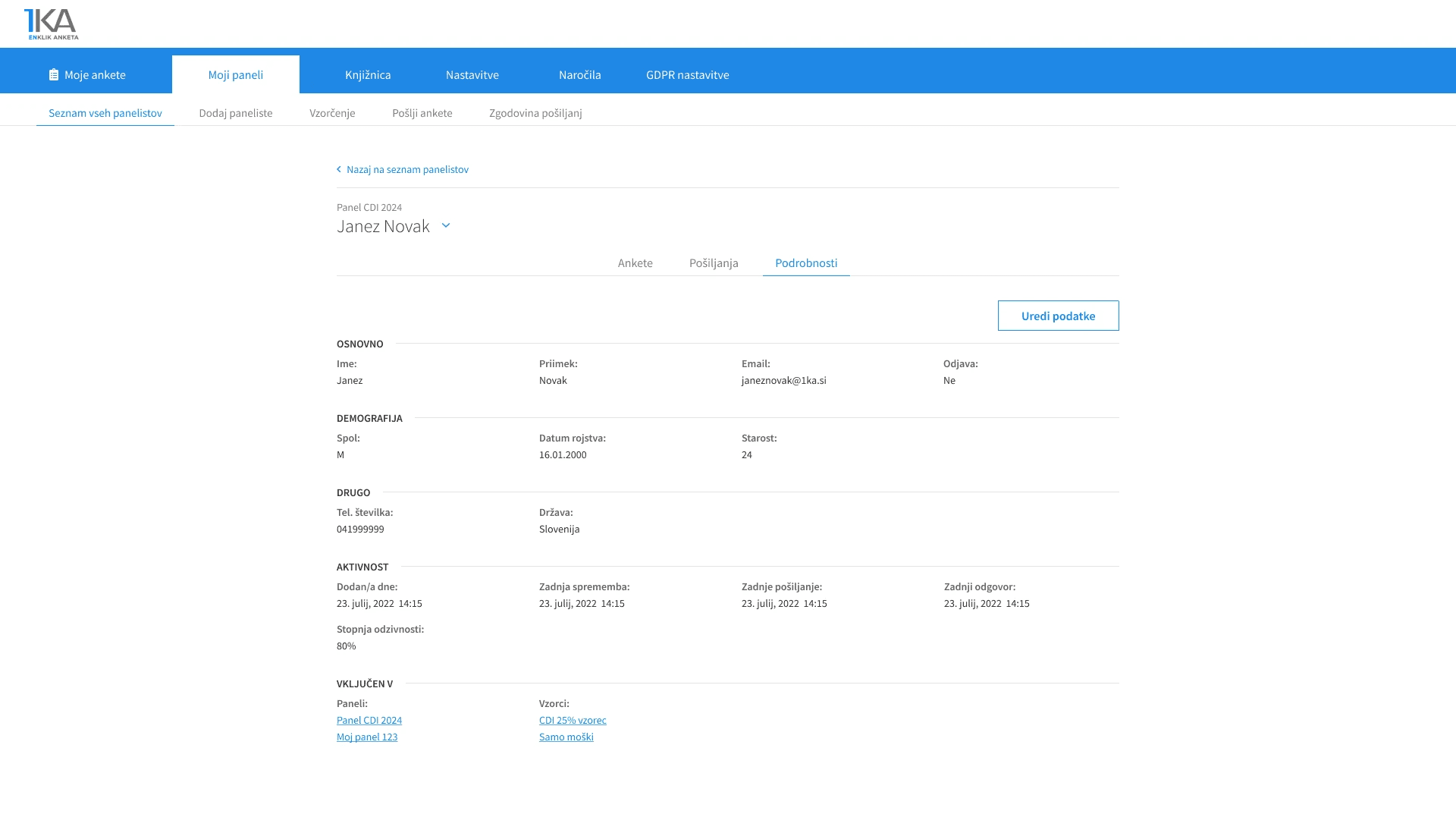Select the Dodaj paneliste subtab

(235, 113)
